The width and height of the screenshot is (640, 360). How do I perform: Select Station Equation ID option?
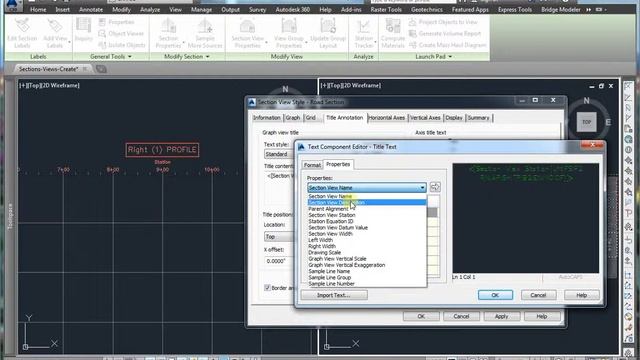pyautogui.click(x=367, y=221)
